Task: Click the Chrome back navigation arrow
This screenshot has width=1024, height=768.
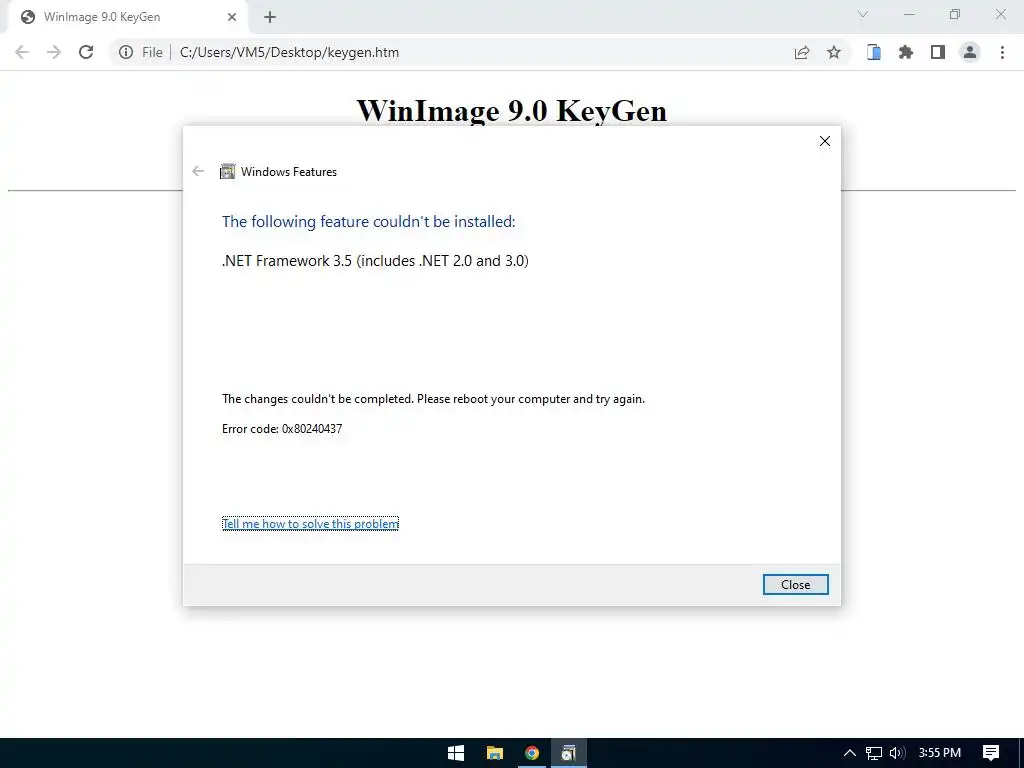Action: [x=22, y=52]
